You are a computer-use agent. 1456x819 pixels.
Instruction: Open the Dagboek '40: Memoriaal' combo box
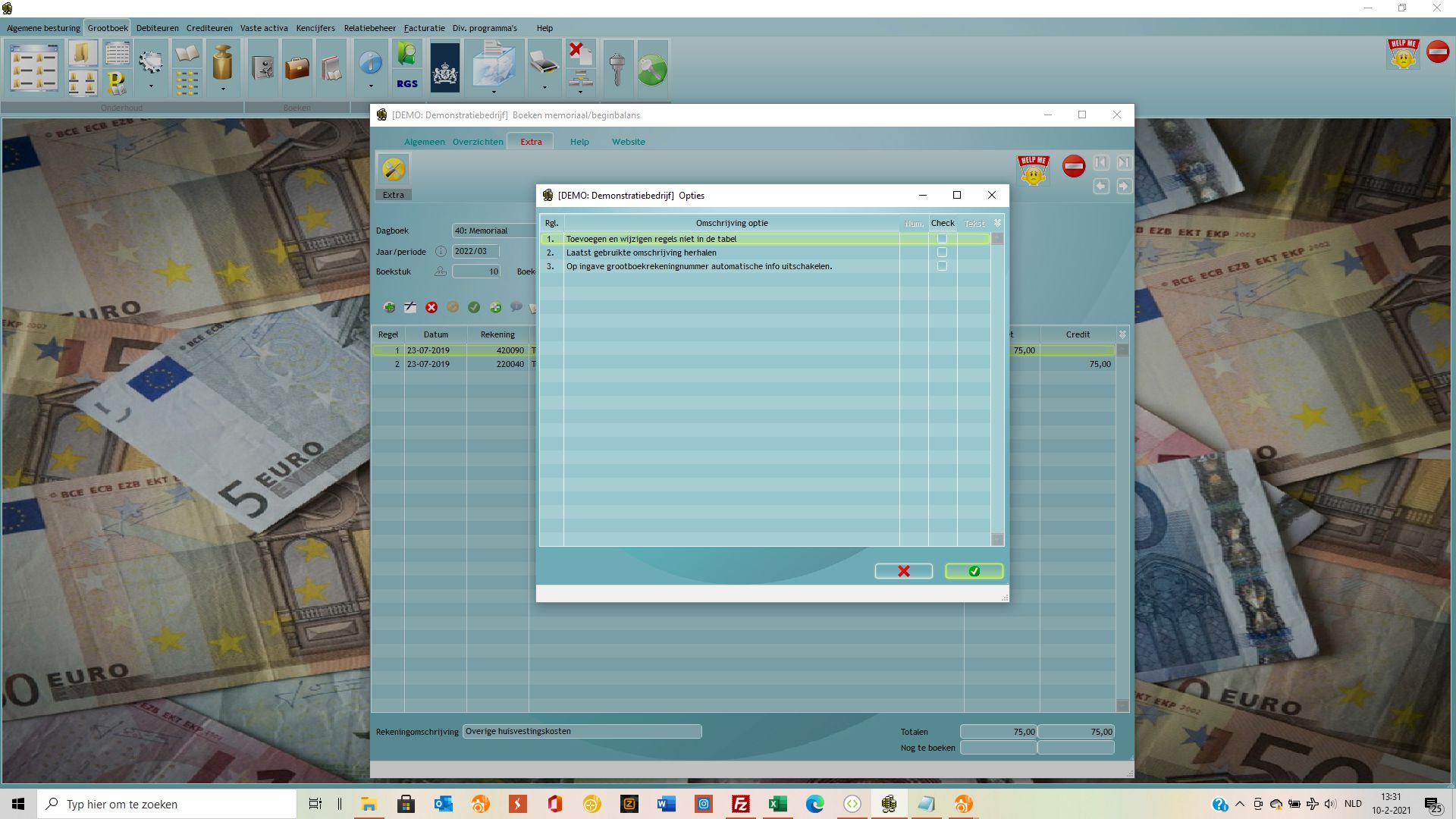(x=494, y=231)
